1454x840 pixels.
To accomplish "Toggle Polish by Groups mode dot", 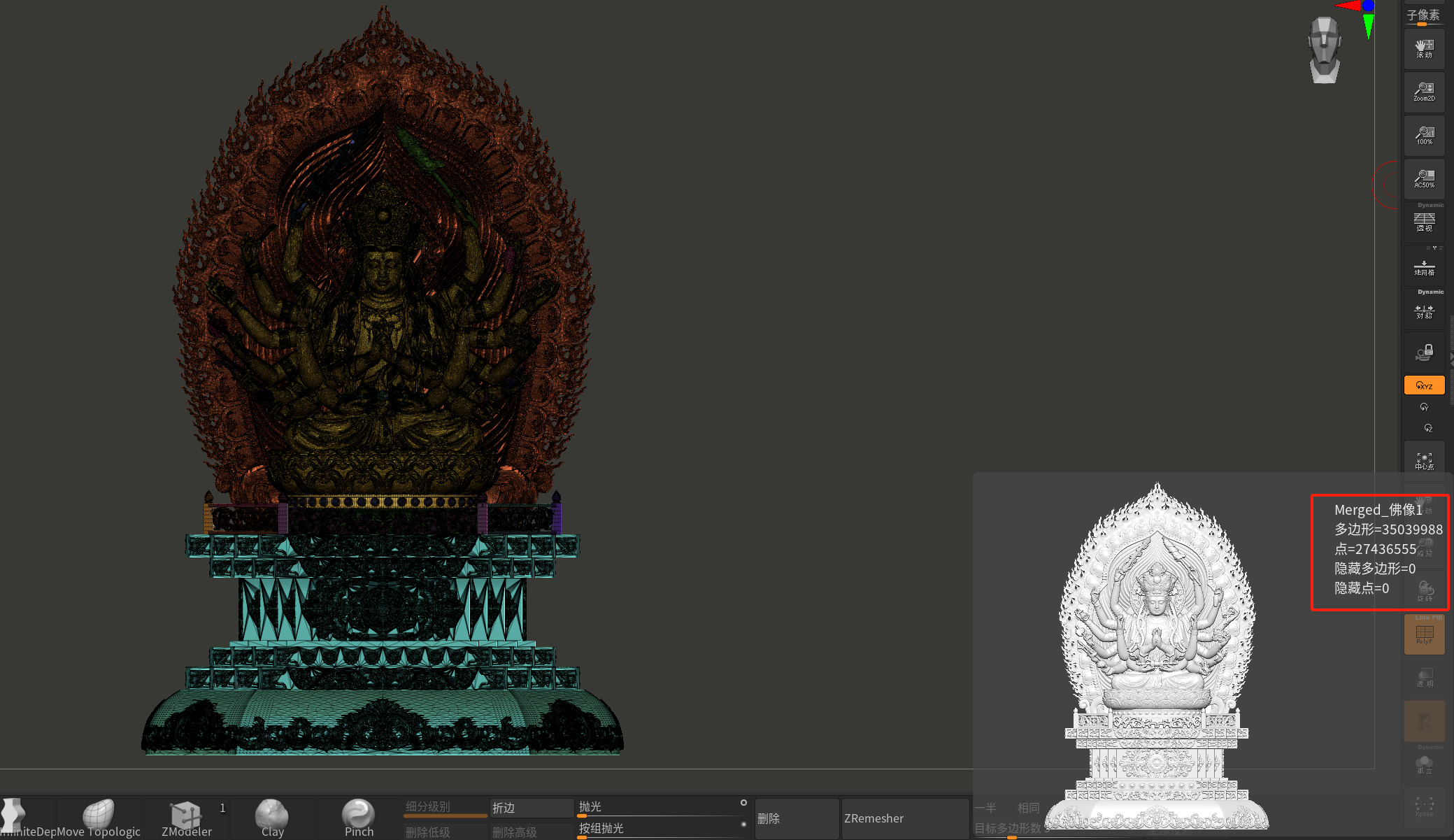I will tap(743, 825).
